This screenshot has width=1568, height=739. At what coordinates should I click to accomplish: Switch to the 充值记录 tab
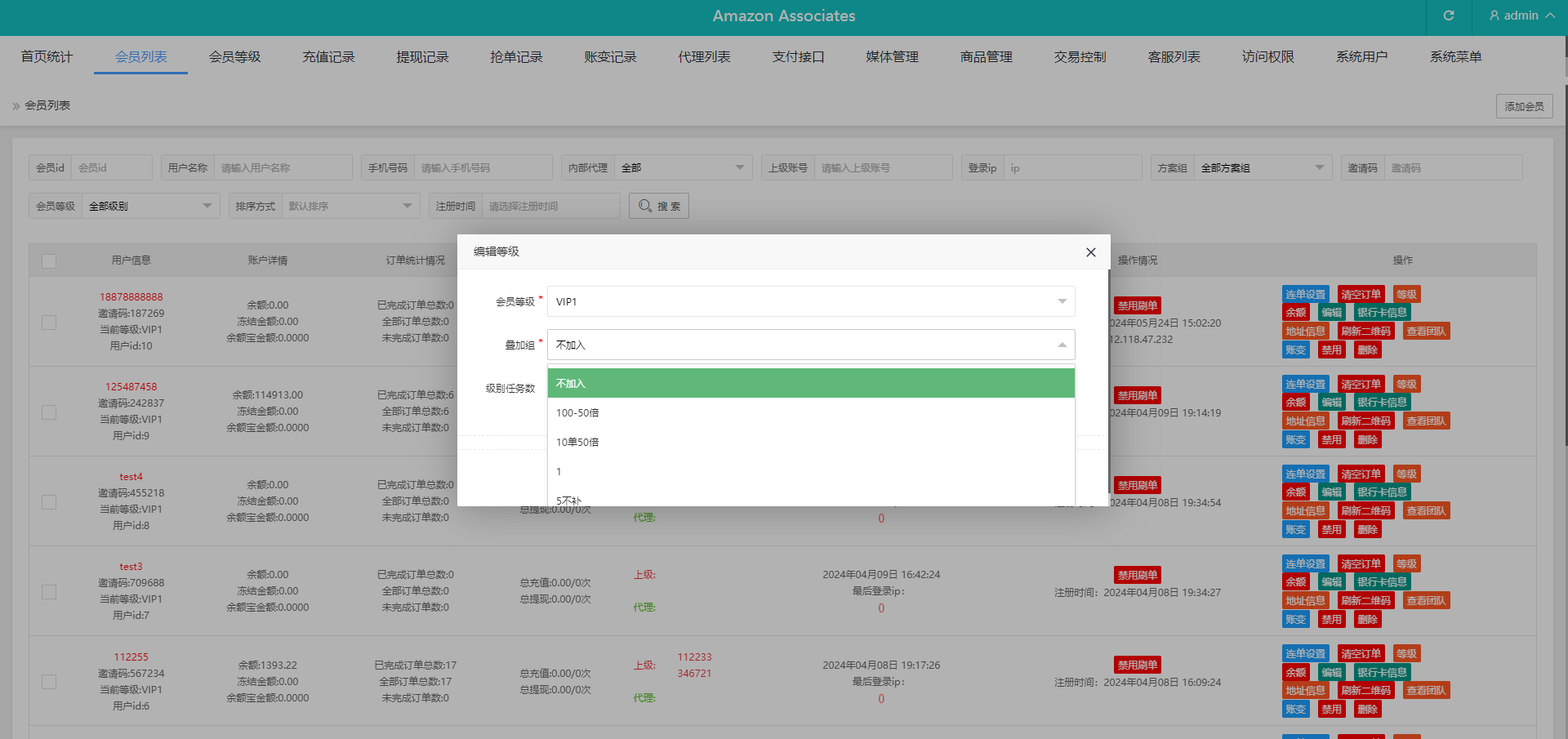coord(328,57)
